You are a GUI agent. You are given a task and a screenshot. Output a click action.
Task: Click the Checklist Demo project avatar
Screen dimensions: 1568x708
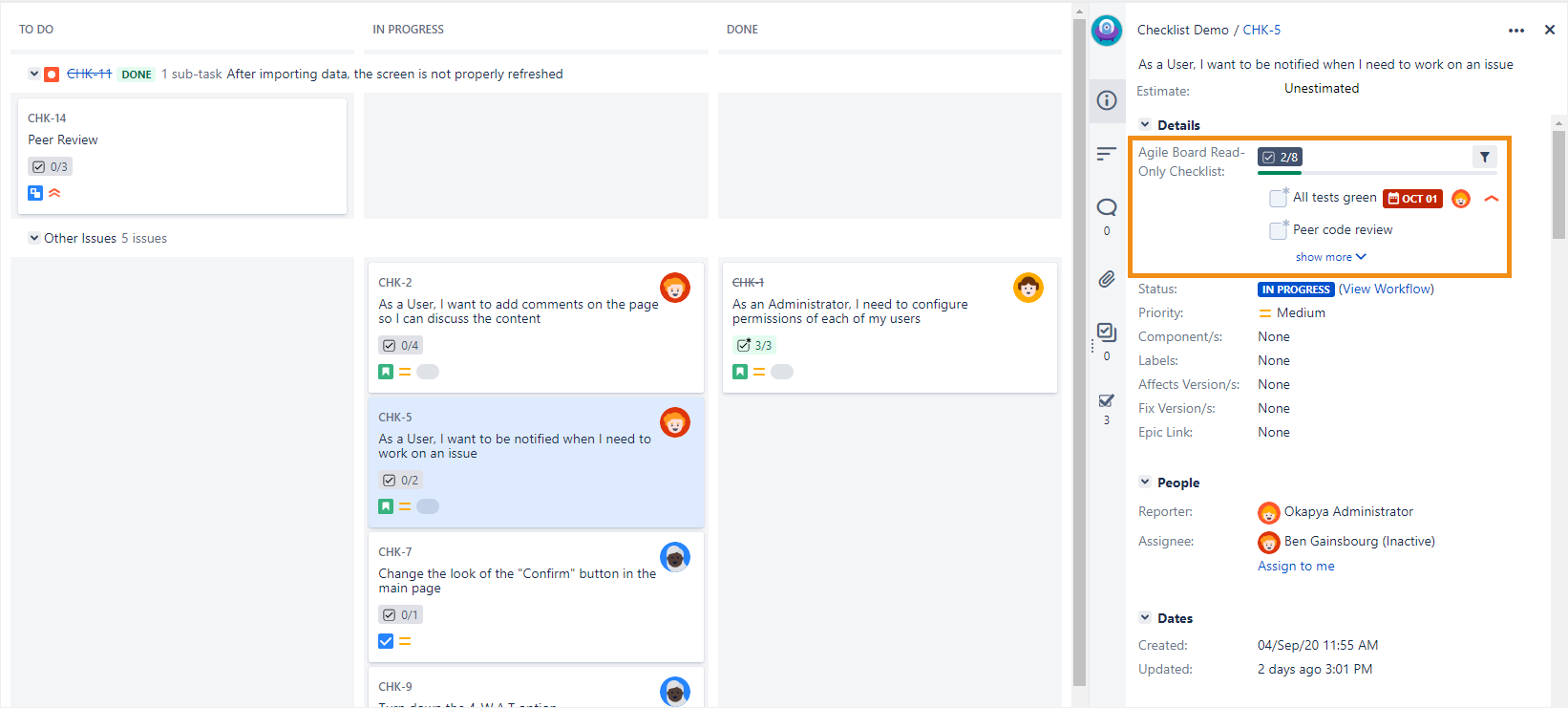(x=1107, y=31)
